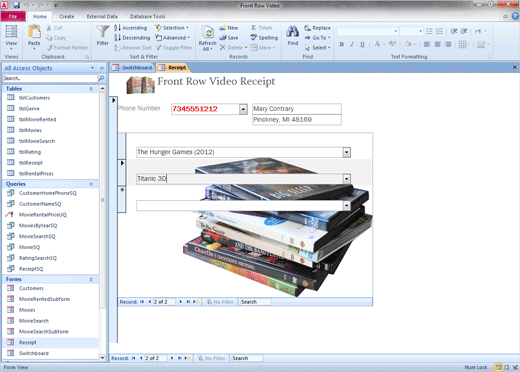
Task: Toggle Italic formatting
Action: [x=352, y=44]
